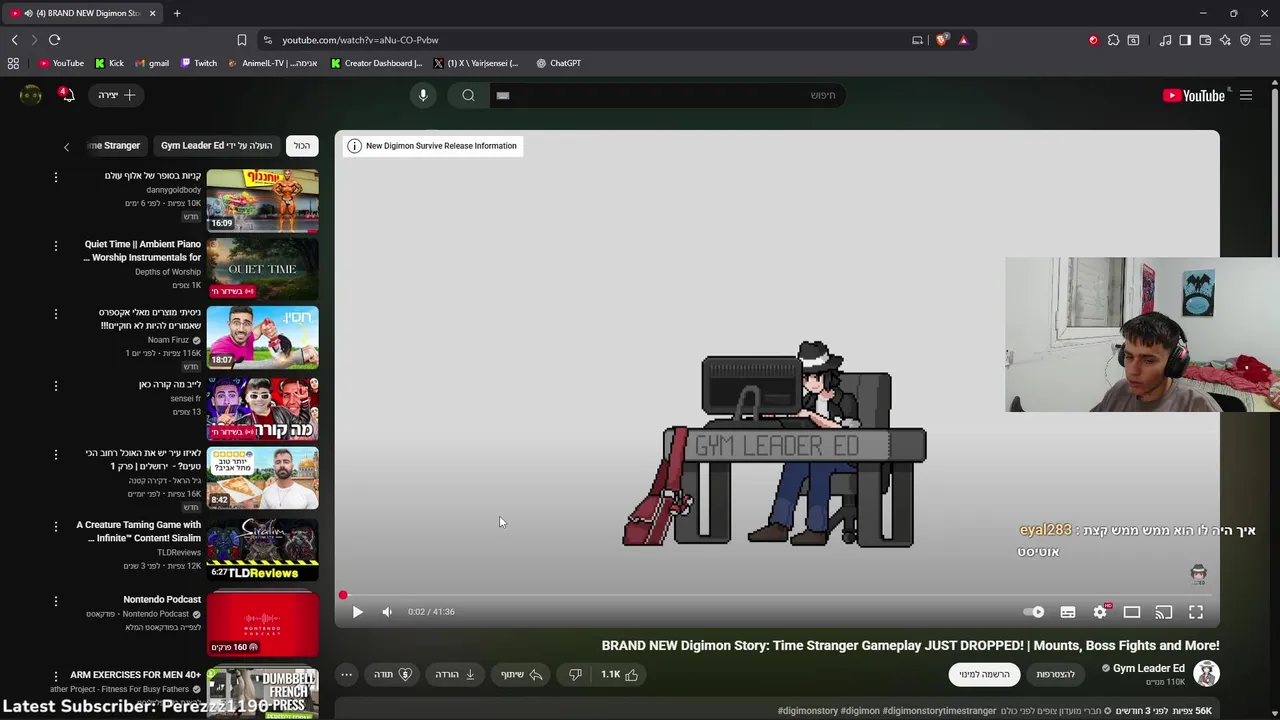Enter fullscreen mode
This screenshot has width=1280, height=720.
pyautogui.click(x=1196, y=612)
